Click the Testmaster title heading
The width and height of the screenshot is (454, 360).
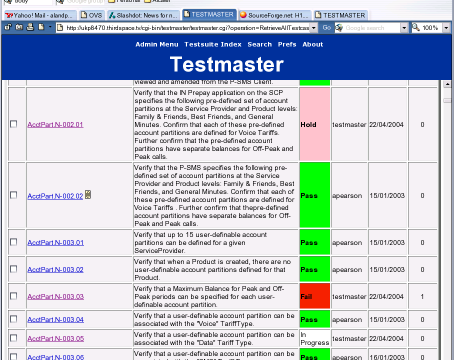tap(227, 64)
